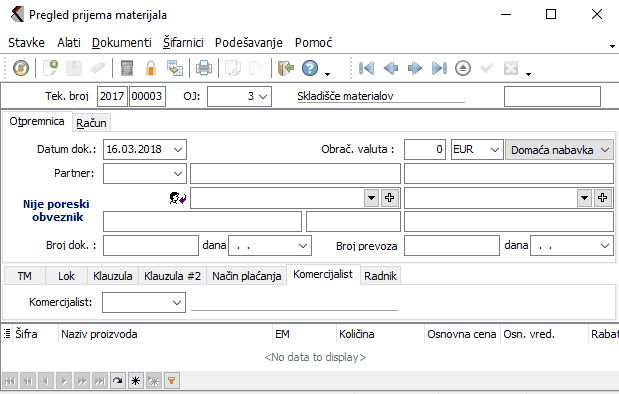Click the Tek. broj 00003 number field

coord(147,96)
